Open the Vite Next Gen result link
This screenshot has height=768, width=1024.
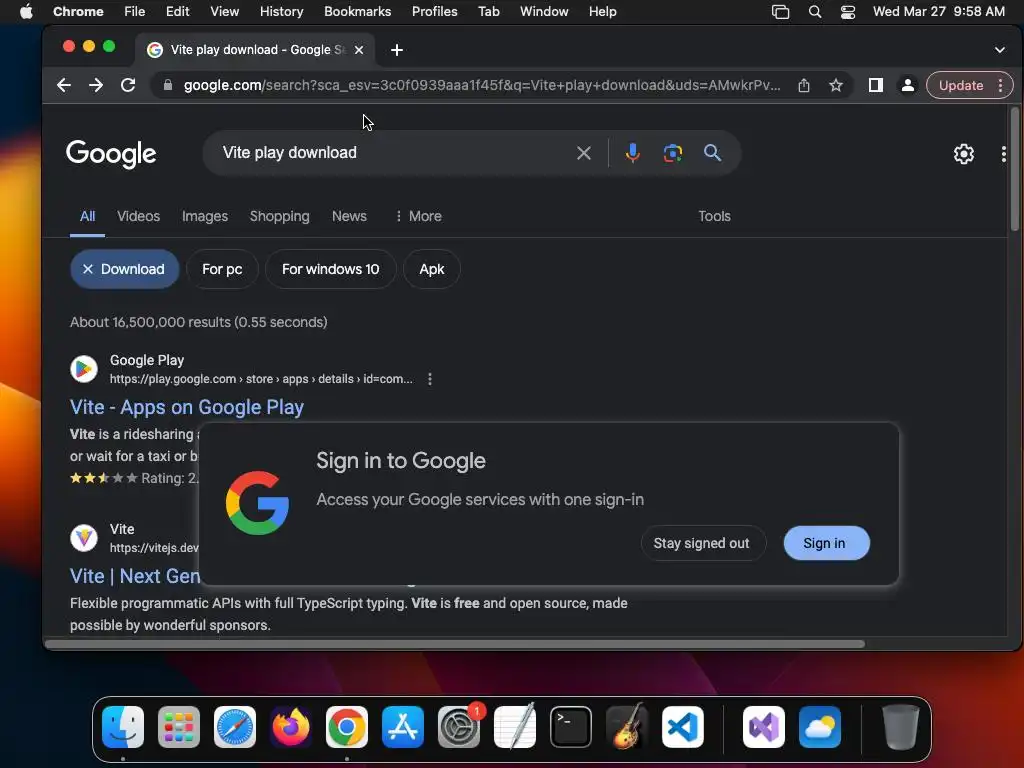pos(135,576)
